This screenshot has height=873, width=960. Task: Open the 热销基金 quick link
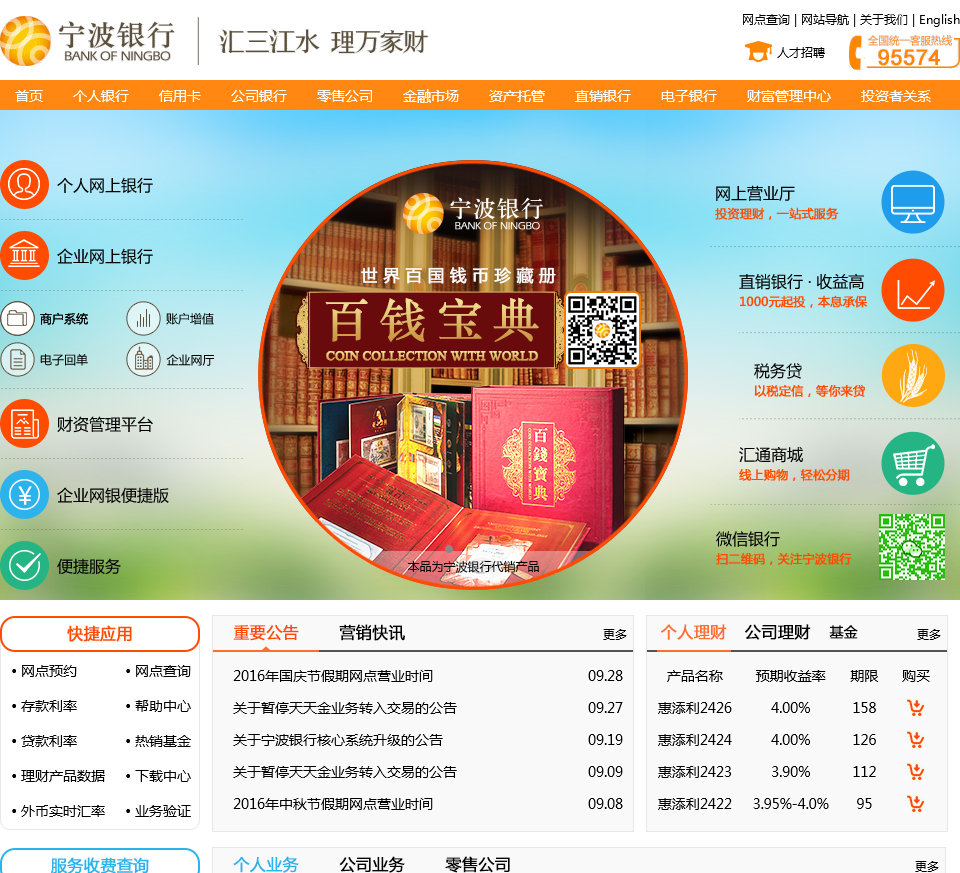pos(162,741)
